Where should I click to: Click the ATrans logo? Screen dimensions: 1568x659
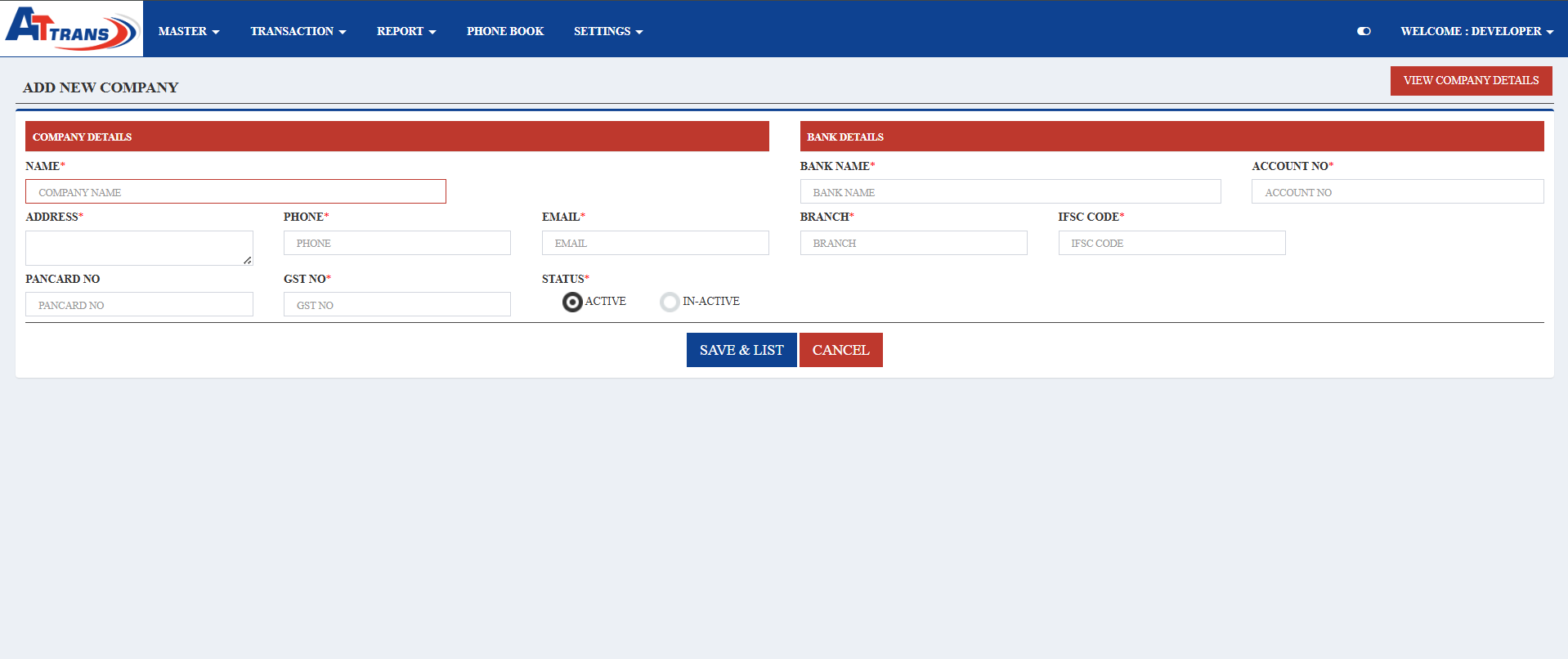point(72,29)
